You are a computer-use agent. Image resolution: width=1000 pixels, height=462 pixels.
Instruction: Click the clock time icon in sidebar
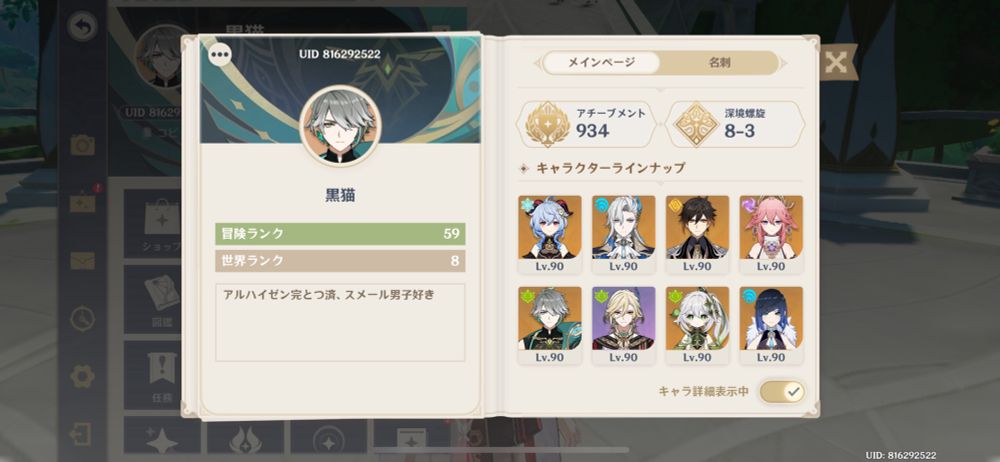point(83,318)
